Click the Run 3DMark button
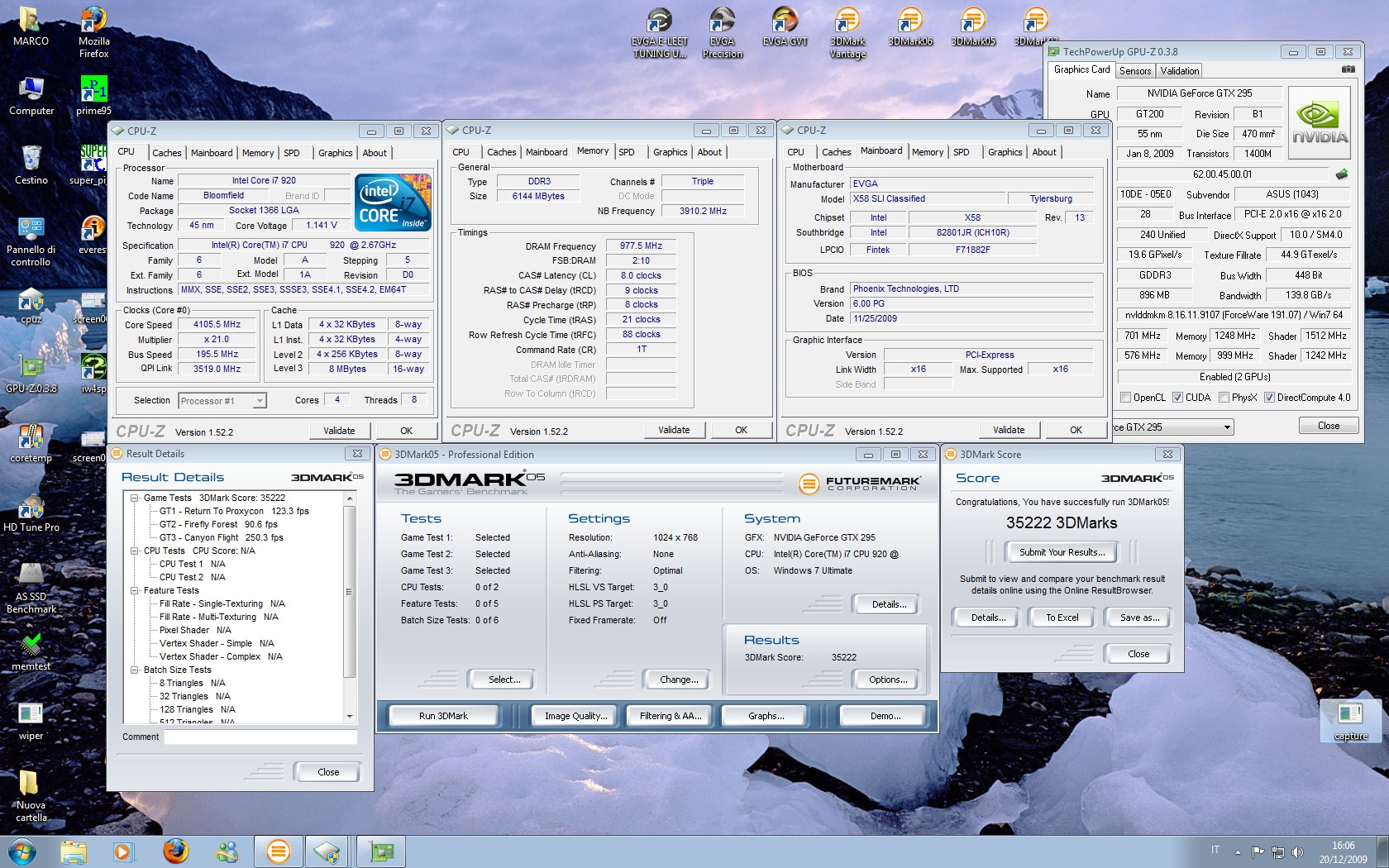The image size is (1389, 868). (443, 716)
